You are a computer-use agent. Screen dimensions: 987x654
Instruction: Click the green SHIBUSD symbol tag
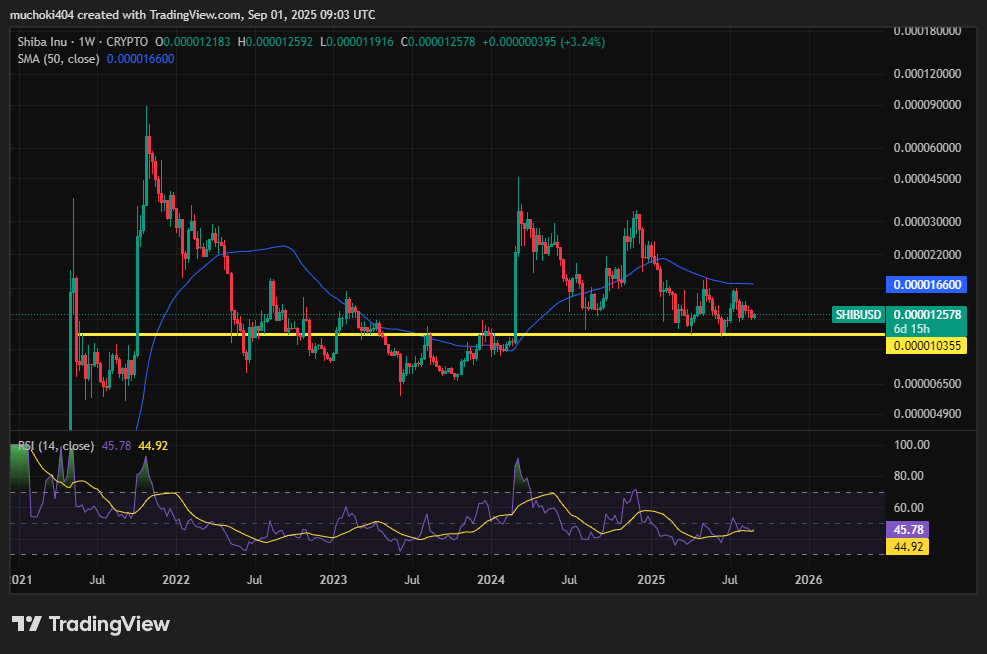pos(859,315)
